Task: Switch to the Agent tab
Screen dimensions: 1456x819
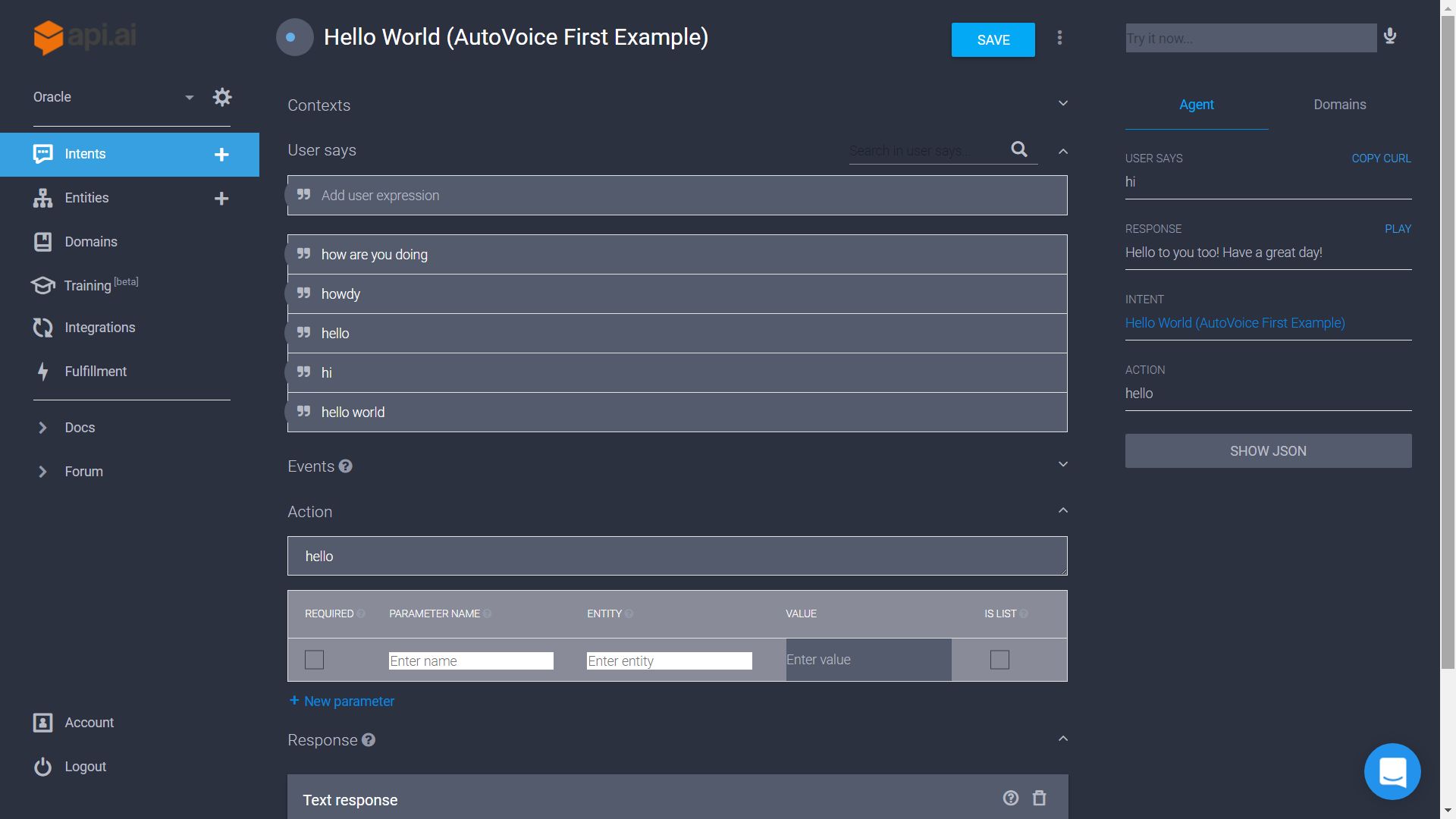Action: [1197, 105]
